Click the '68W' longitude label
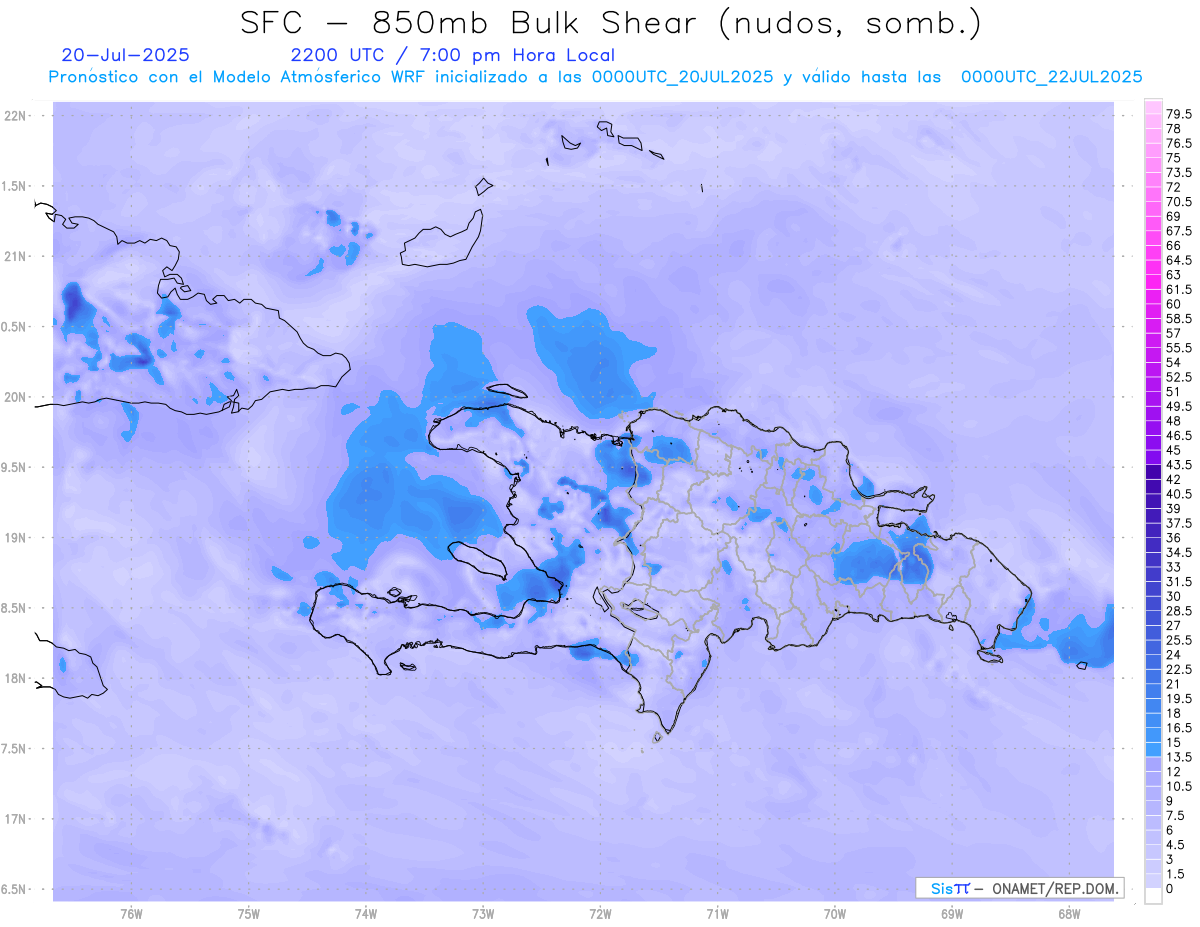This screenshot has height=927, width=1200. click(1069, 913)
